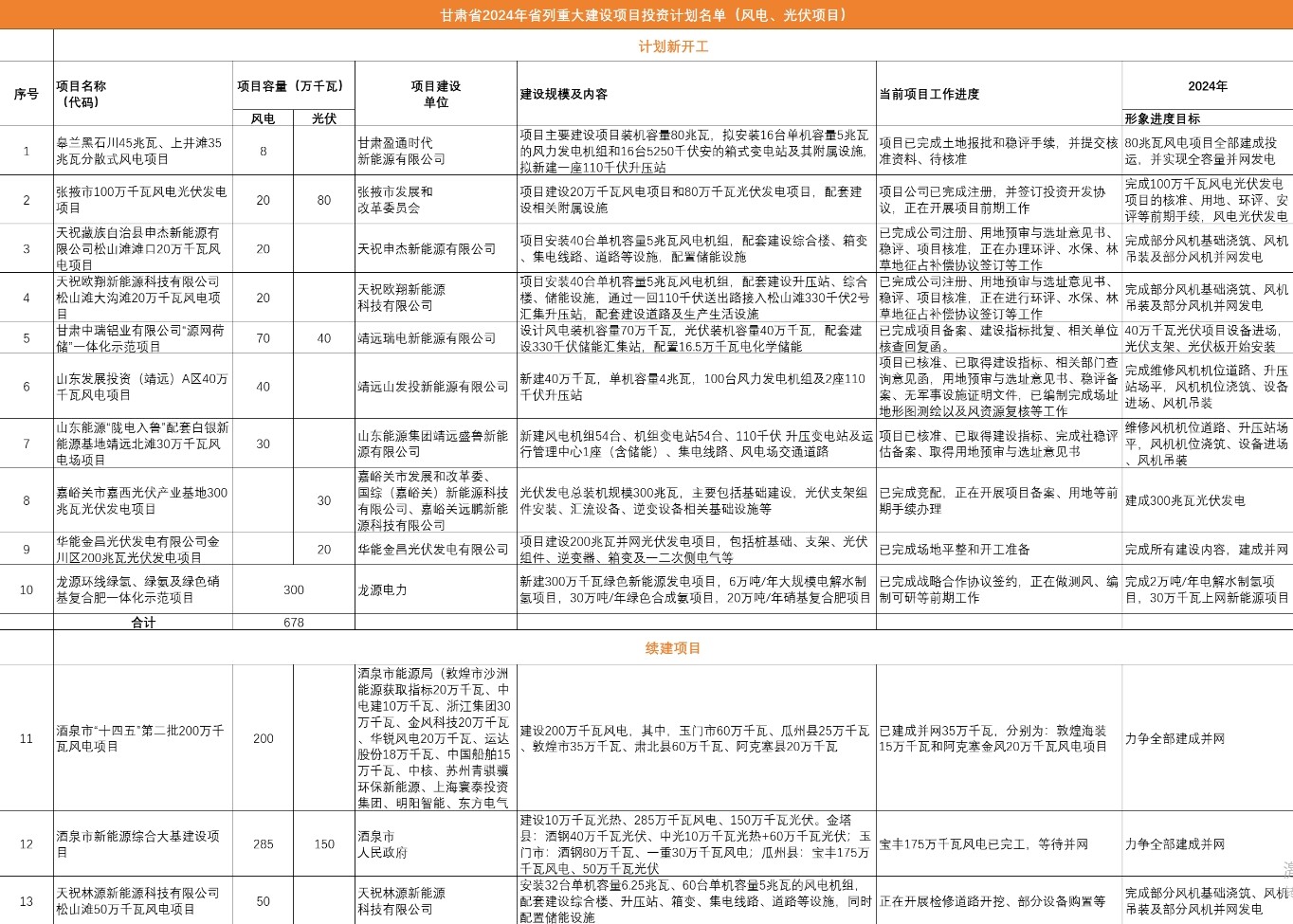Click the '序号' column header

pos(27,94)
